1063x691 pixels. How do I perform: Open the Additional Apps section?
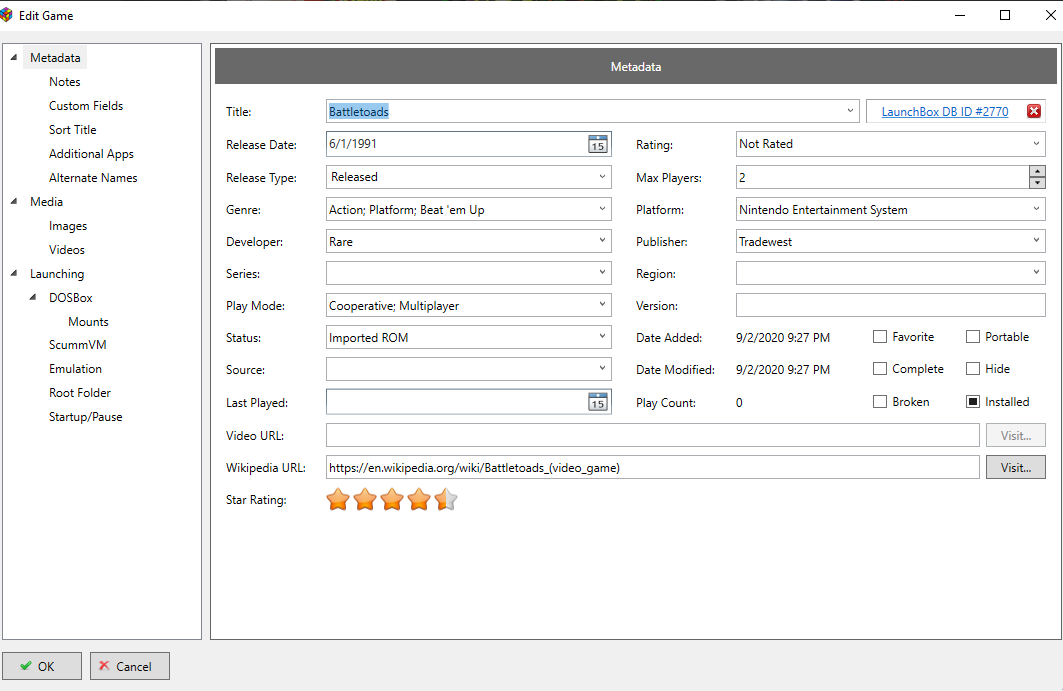[x=91, y=154]
